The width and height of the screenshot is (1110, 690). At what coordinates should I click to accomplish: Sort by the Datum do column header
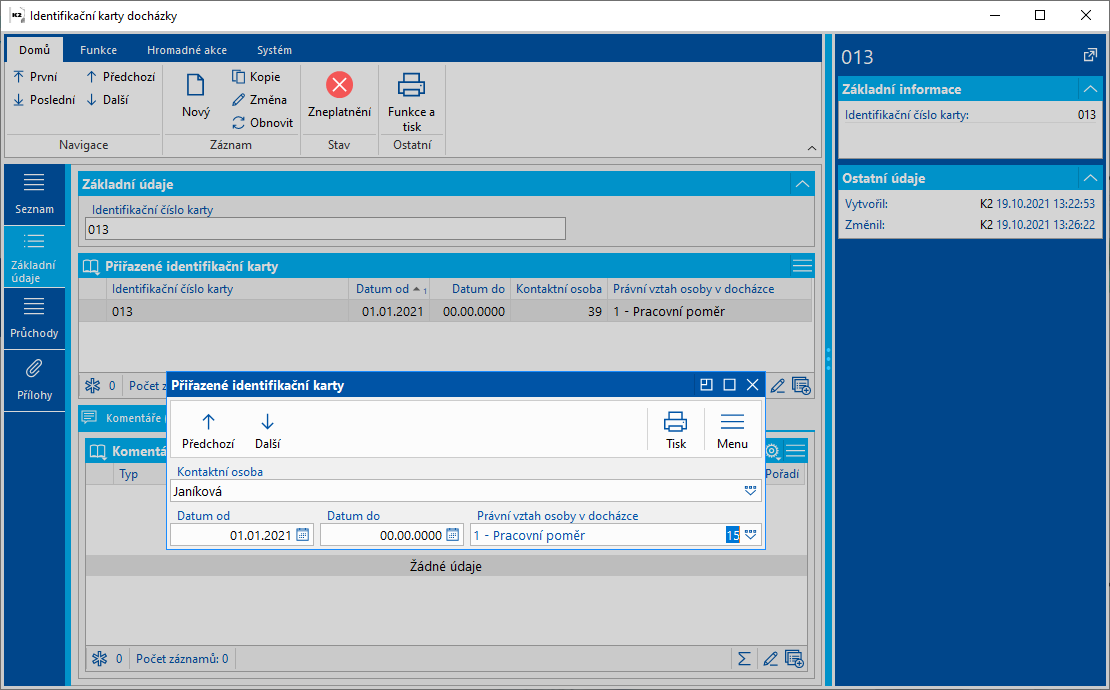click(x=470, y=289)
